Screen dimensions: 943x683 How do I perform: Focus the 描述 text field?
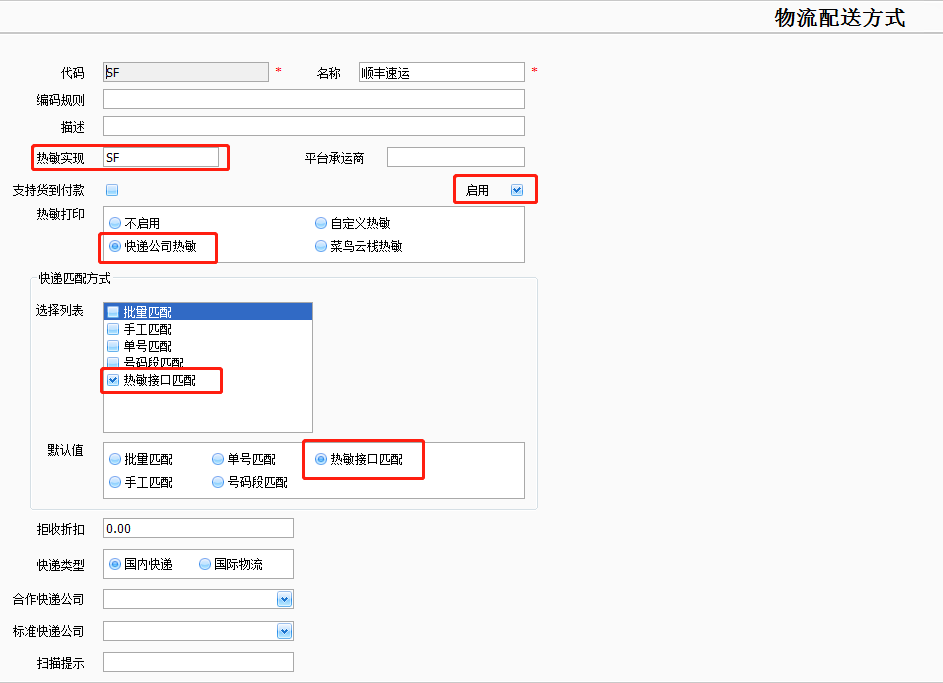click(x=314, y=126)
